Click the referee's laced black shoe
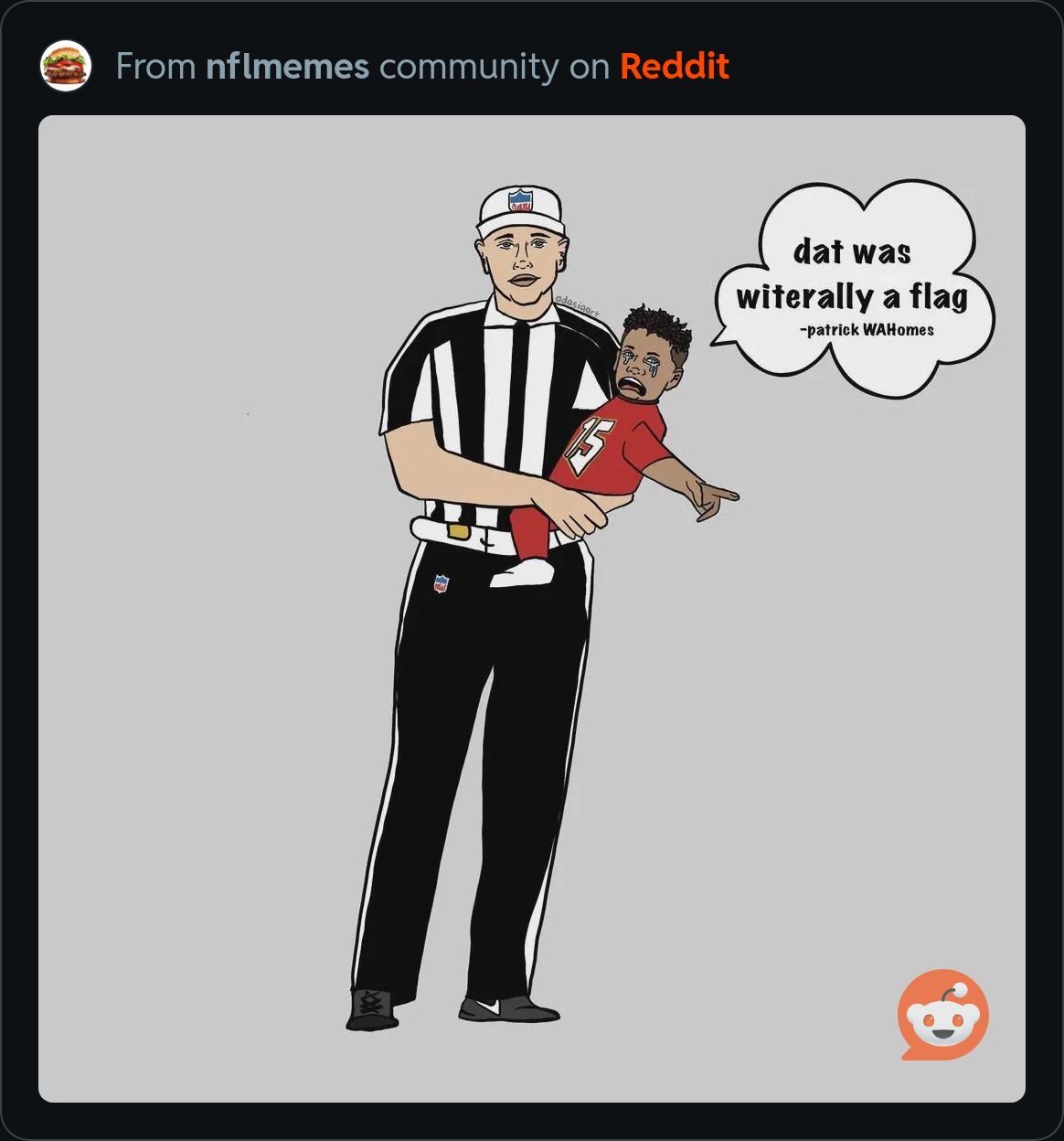Image resolution: width=1064 pixels, height=1141 pixels. pos(371,1008)
